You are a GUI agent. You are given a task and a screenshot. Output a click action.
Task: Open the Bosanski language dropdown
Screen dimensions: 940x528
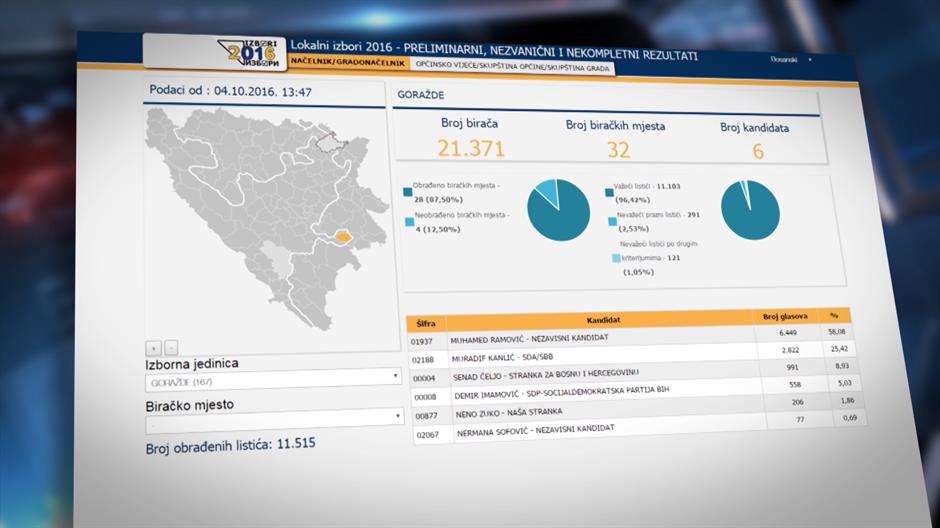[790, 60]
